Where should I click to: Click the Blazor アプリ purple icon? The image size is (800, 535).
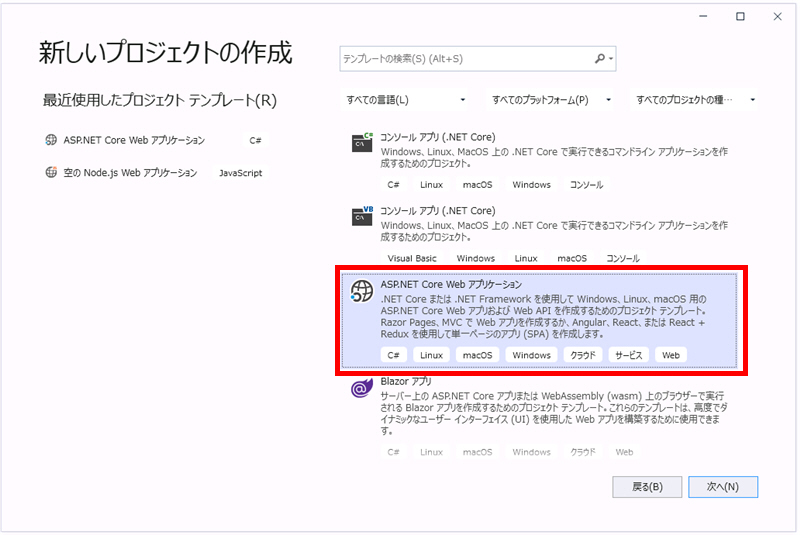pyautogui.click(x=362, y=388)
